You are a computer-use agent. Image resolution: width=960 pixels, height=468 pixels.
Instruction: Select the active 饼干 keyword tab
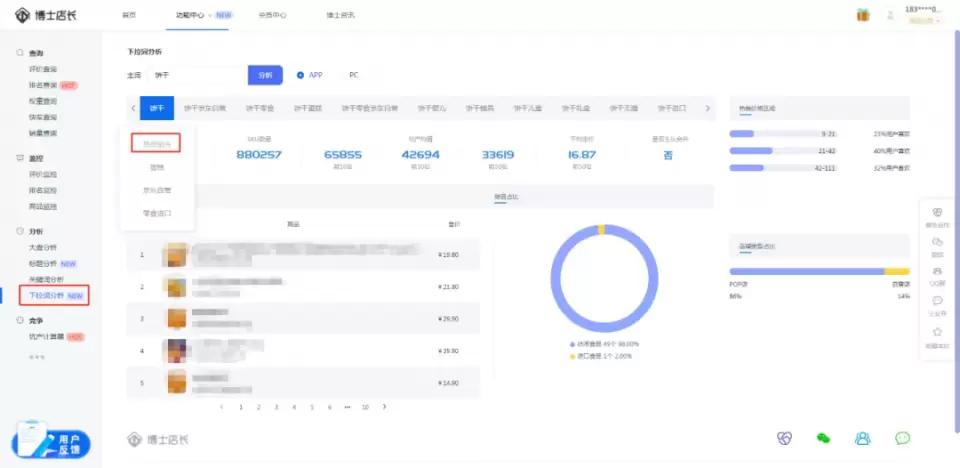point(157,108)
